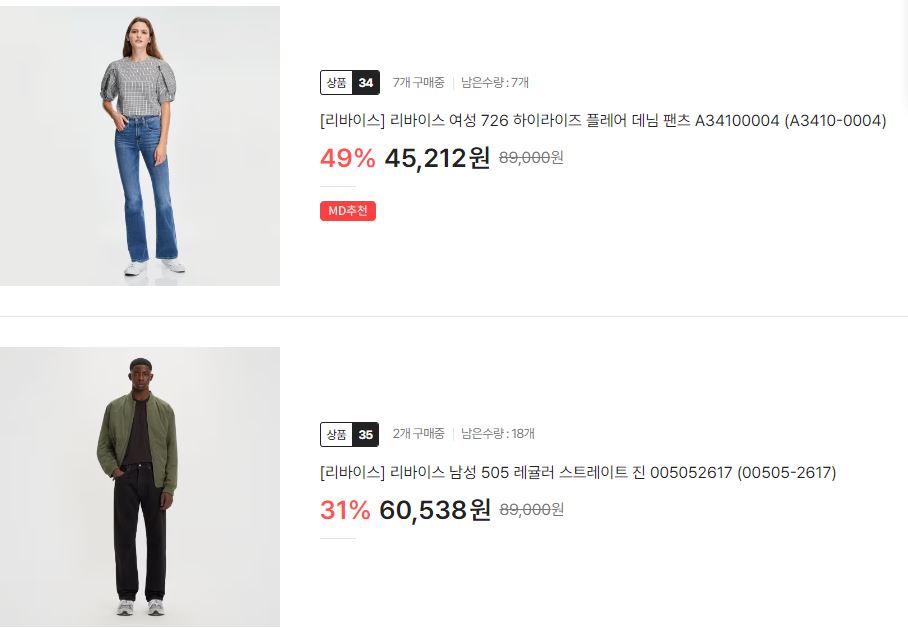Click the second struck-through 89,000원 original price

(x=531, y=510)
